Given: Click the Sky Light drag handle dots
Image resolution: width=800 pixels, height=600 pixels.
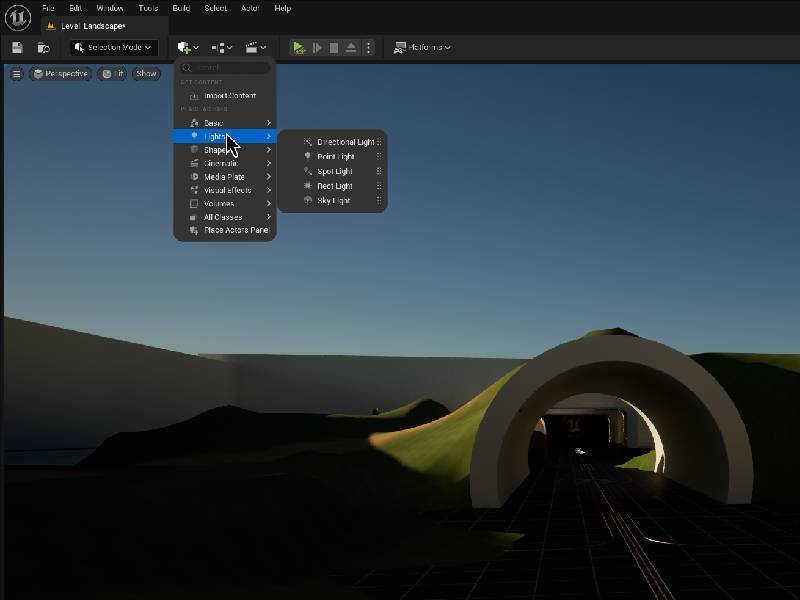Looking at the screenshot, I should point(379,201).
